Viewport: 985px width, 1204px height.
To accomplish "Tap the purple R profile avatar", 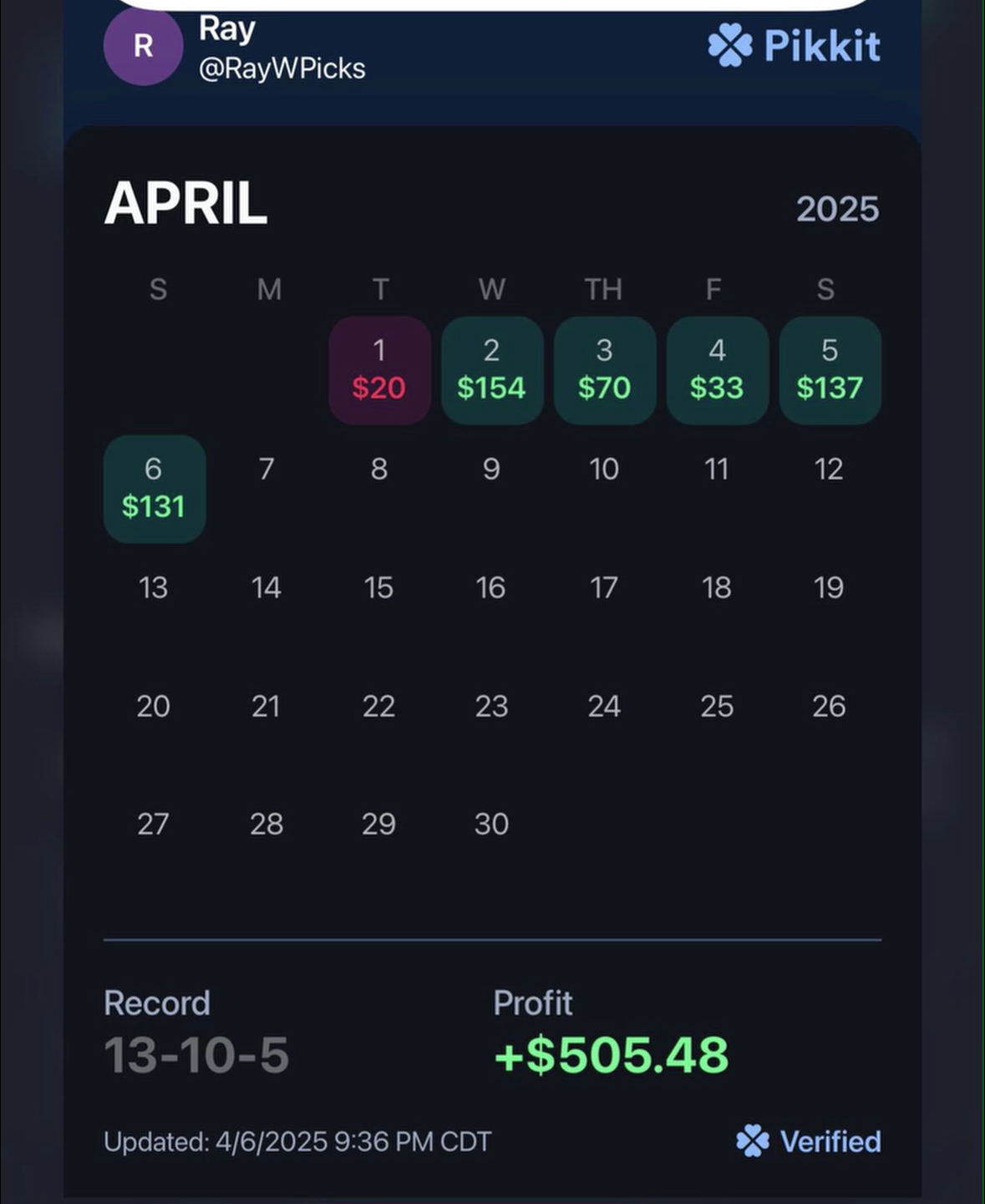I will (143, 46).
